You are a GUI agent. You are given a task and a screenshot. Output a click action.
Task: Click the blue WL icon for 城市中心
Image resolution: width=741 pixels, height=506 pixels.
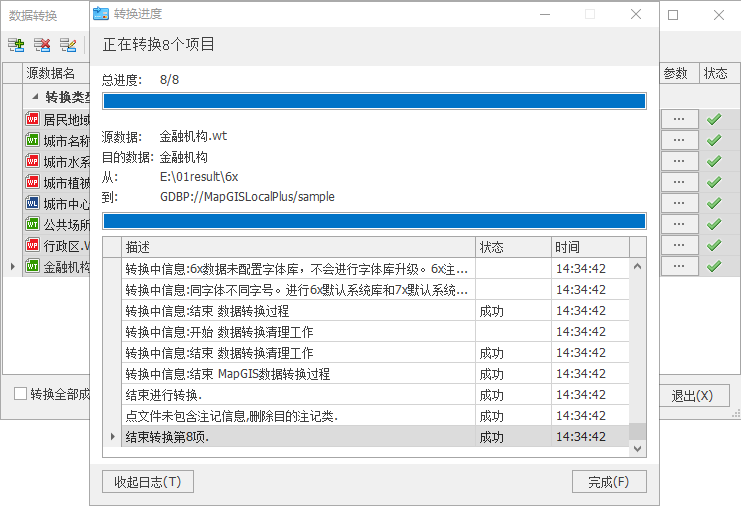(31, 203)
